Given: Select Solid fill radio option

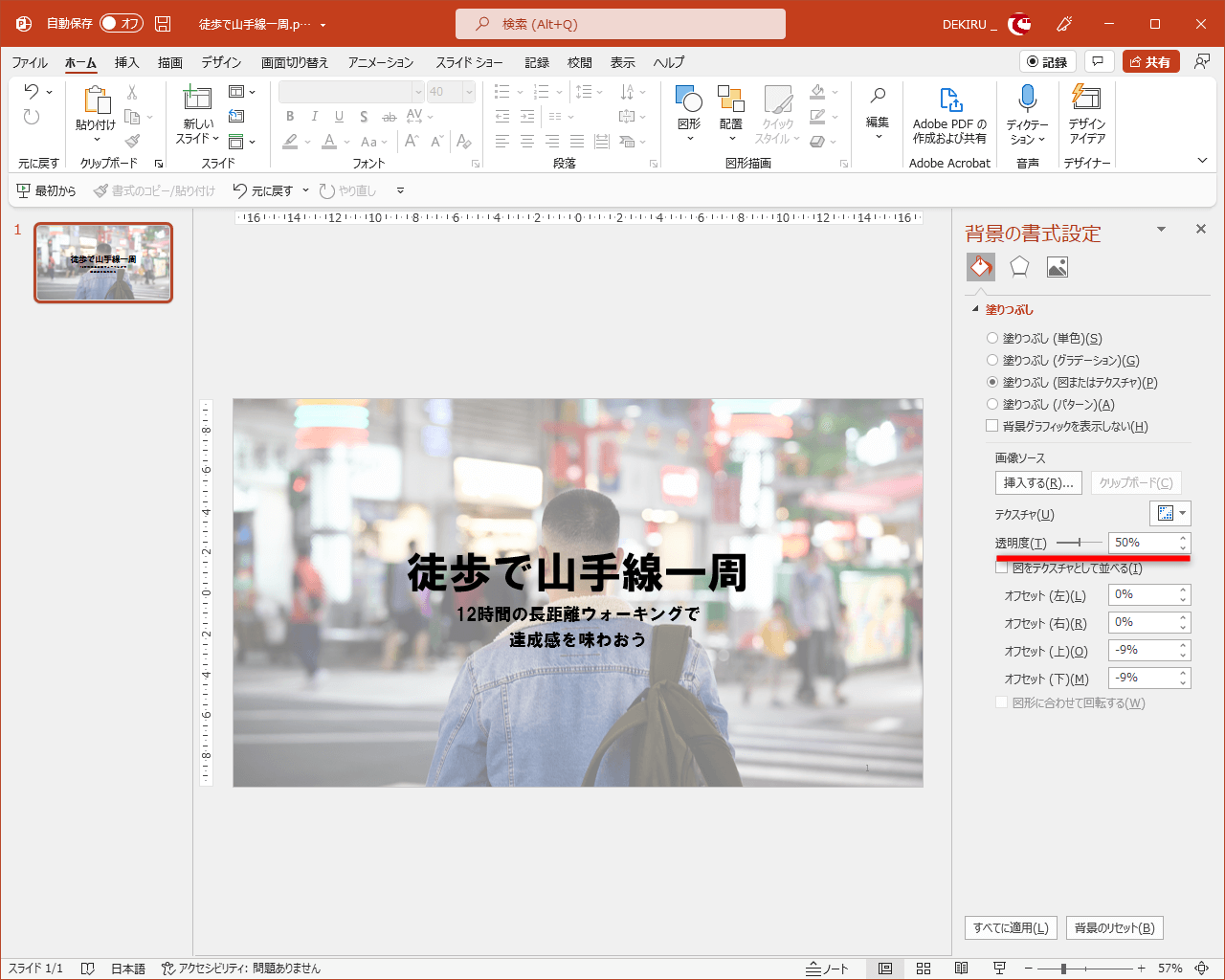Looking at the screenshot, I should click(x=992, y=339).
